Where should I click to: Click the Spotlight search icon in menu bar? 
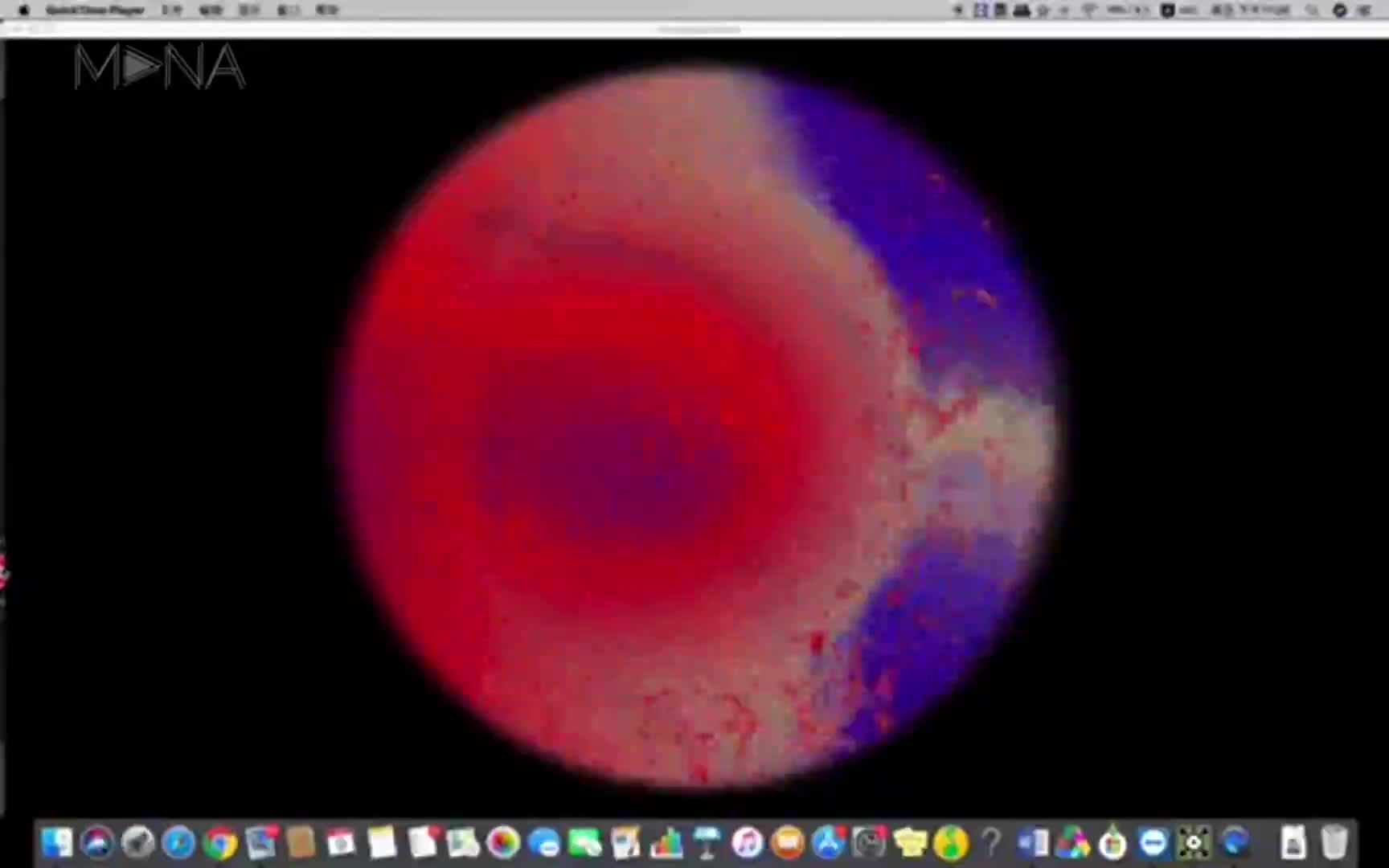(x=1312, y=10)
